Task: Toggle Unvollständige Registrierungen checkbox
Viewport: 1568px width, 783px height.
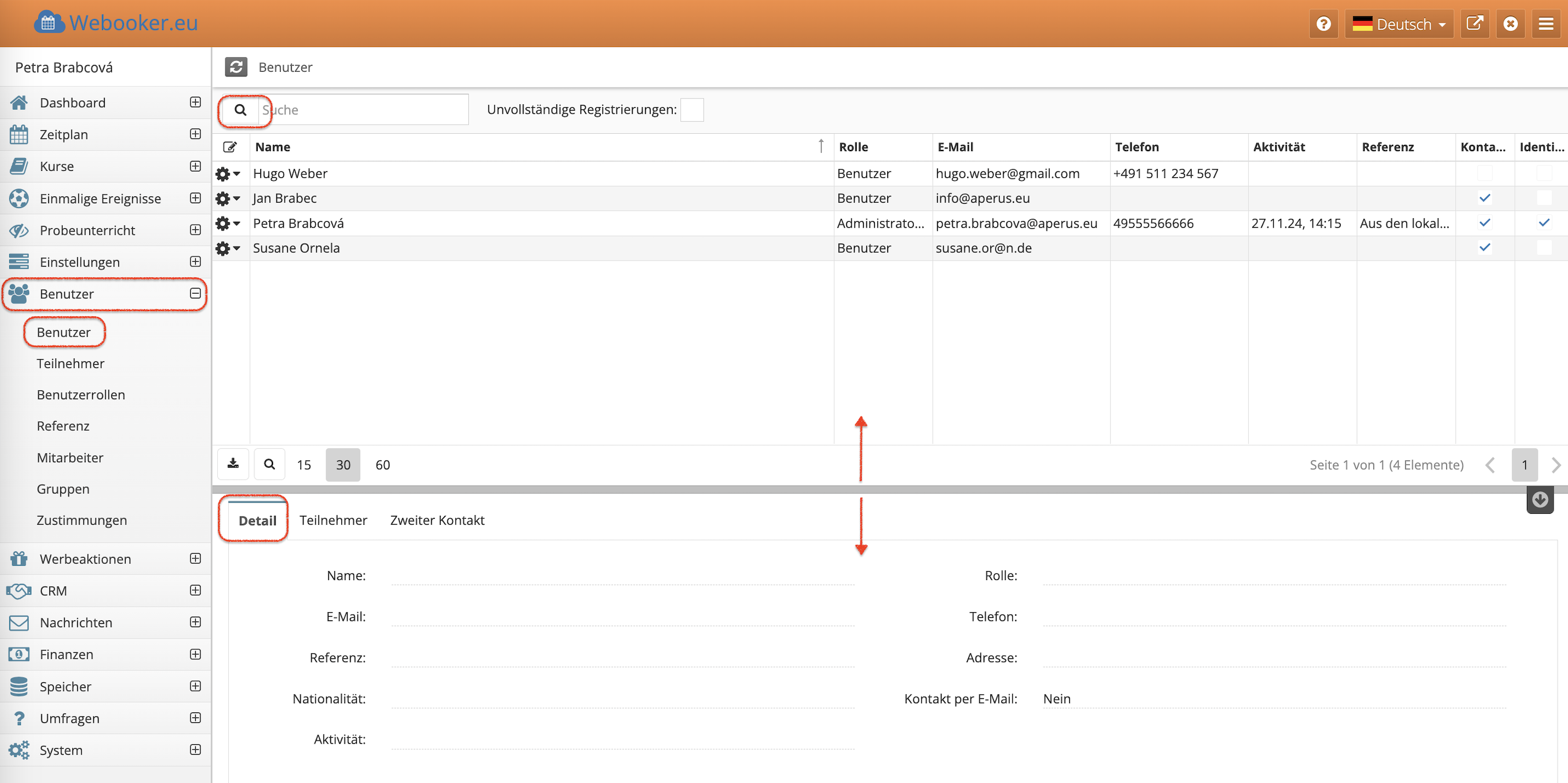Action: 691,109
